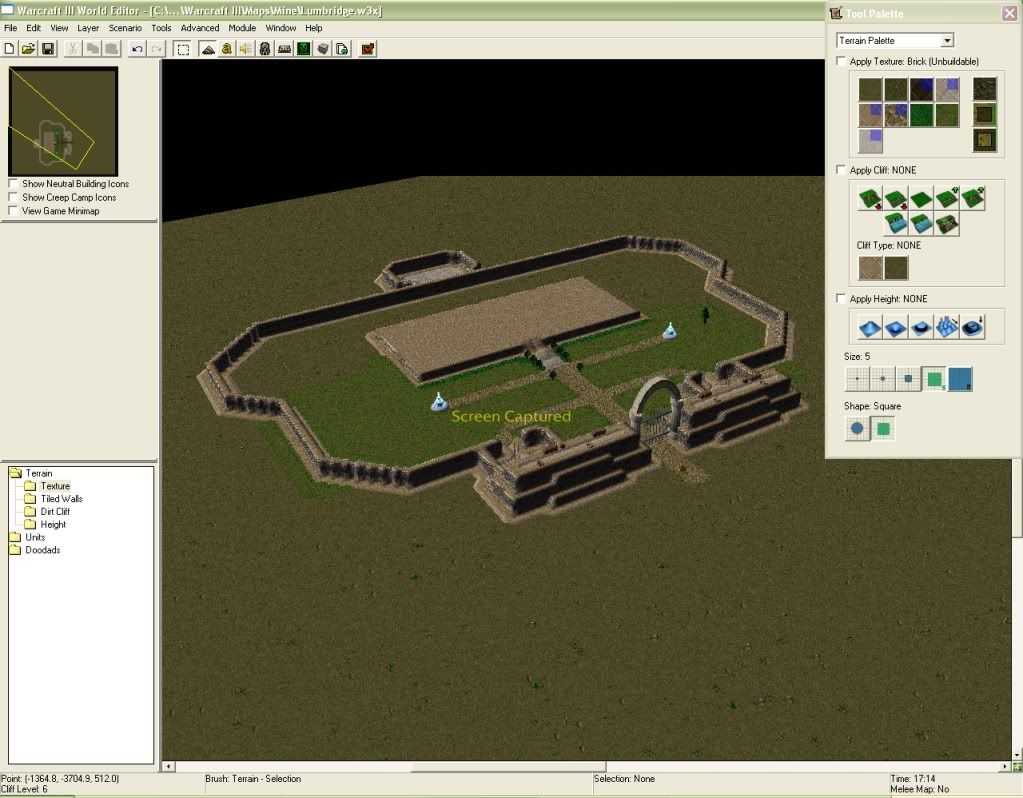1023x798 pixels.
Task: Set brush size to the largest blue option
Action: (x=960, y=378)
